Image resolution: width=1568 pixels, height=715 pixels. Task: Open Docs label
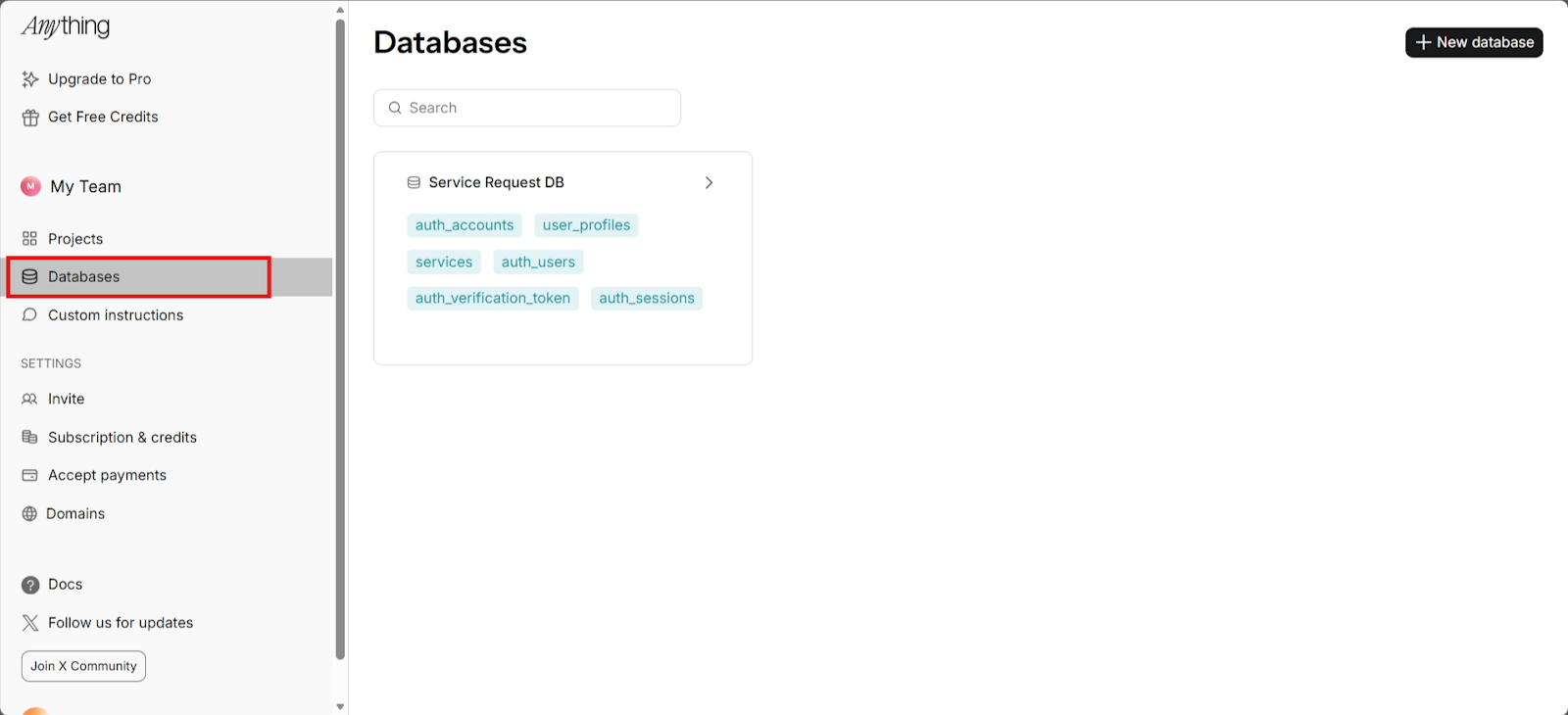[65, 584]
